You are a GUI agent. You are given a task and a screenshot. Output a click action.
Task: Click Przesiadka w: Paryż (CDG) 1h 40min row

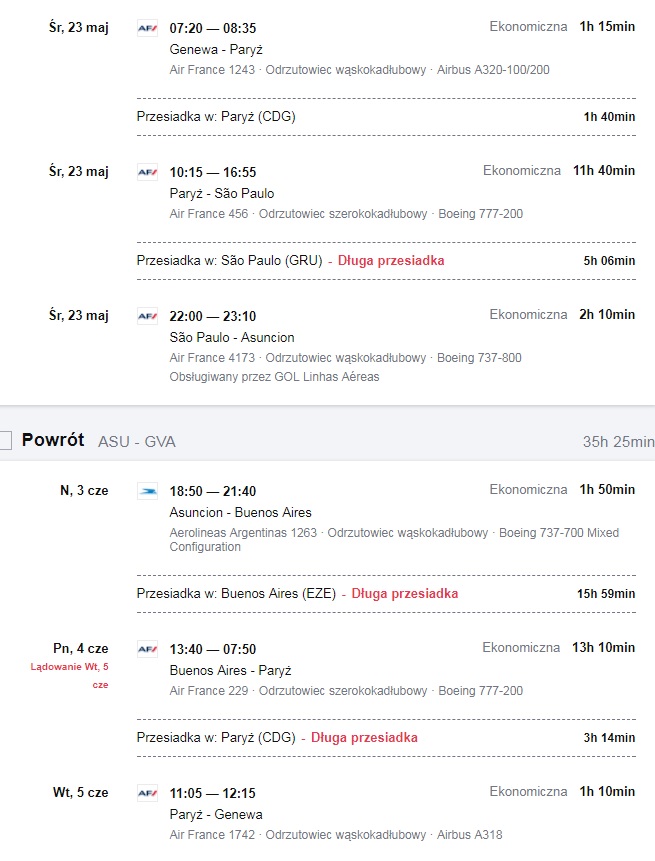(x=386, y=117)
